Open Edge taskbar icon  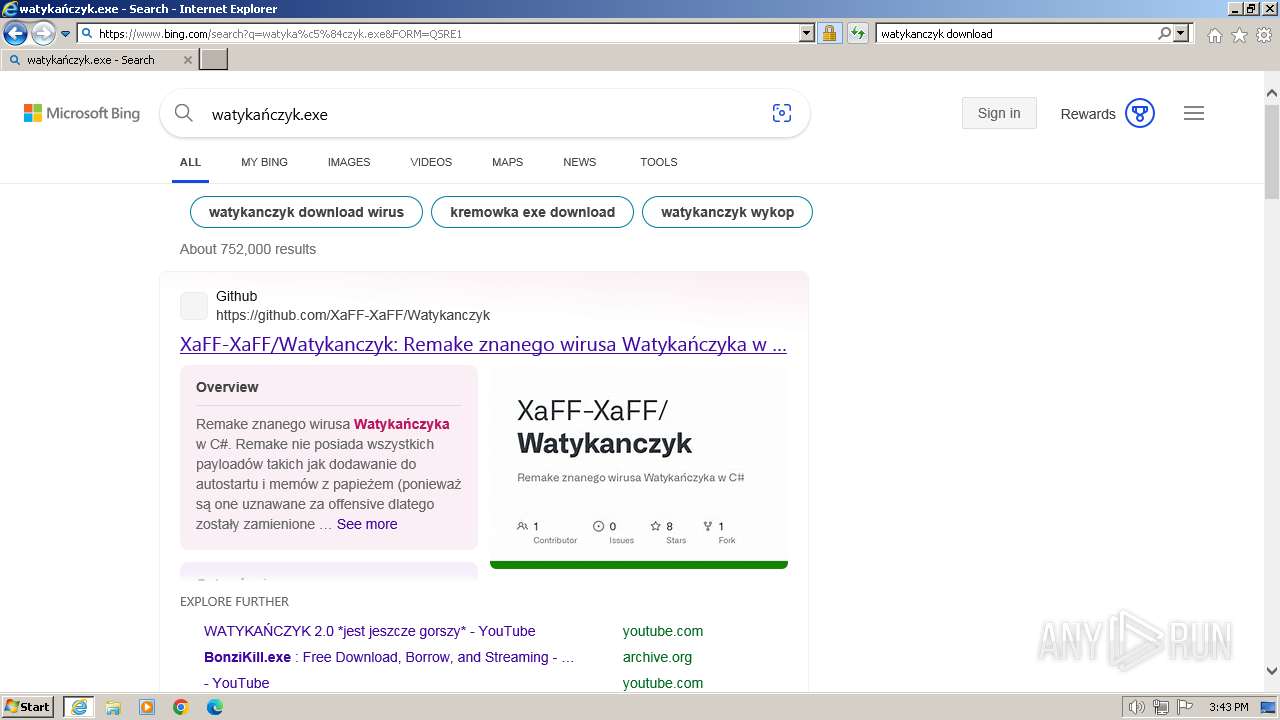click(215, 707)
